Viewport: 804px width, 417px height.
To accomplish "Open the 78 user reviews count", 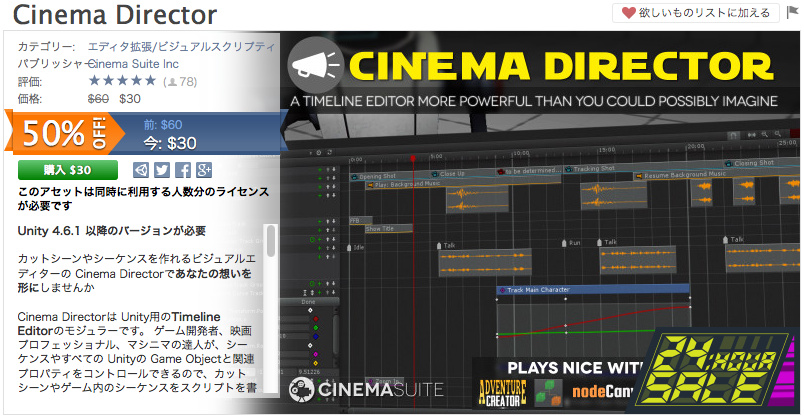I will 180,82.
